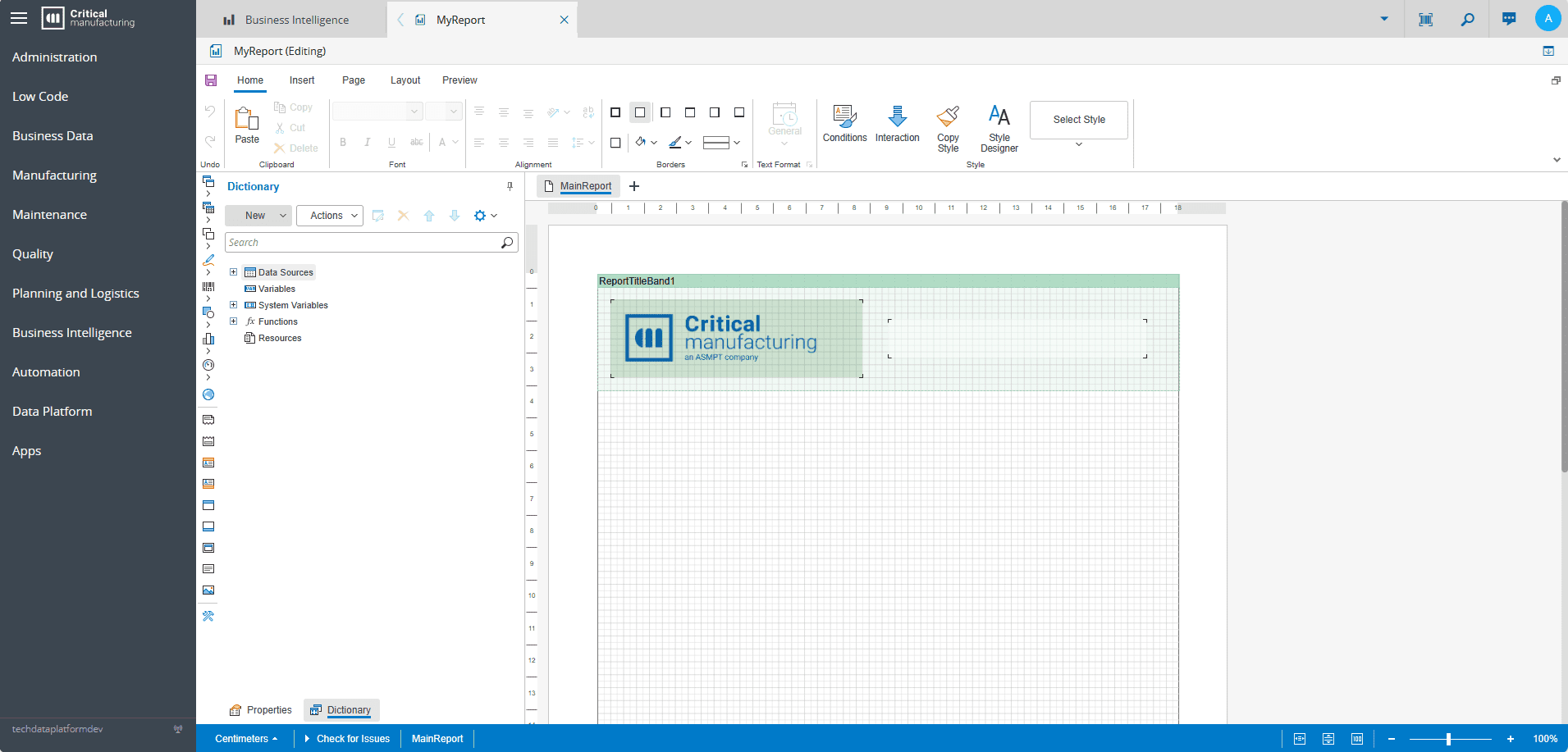
Task: Expand the Data Sources tree node
Action: [234, 272]
